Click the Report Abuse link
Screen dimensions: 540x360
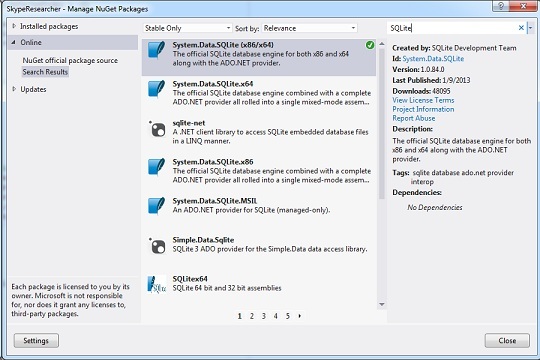click(414, 118)
